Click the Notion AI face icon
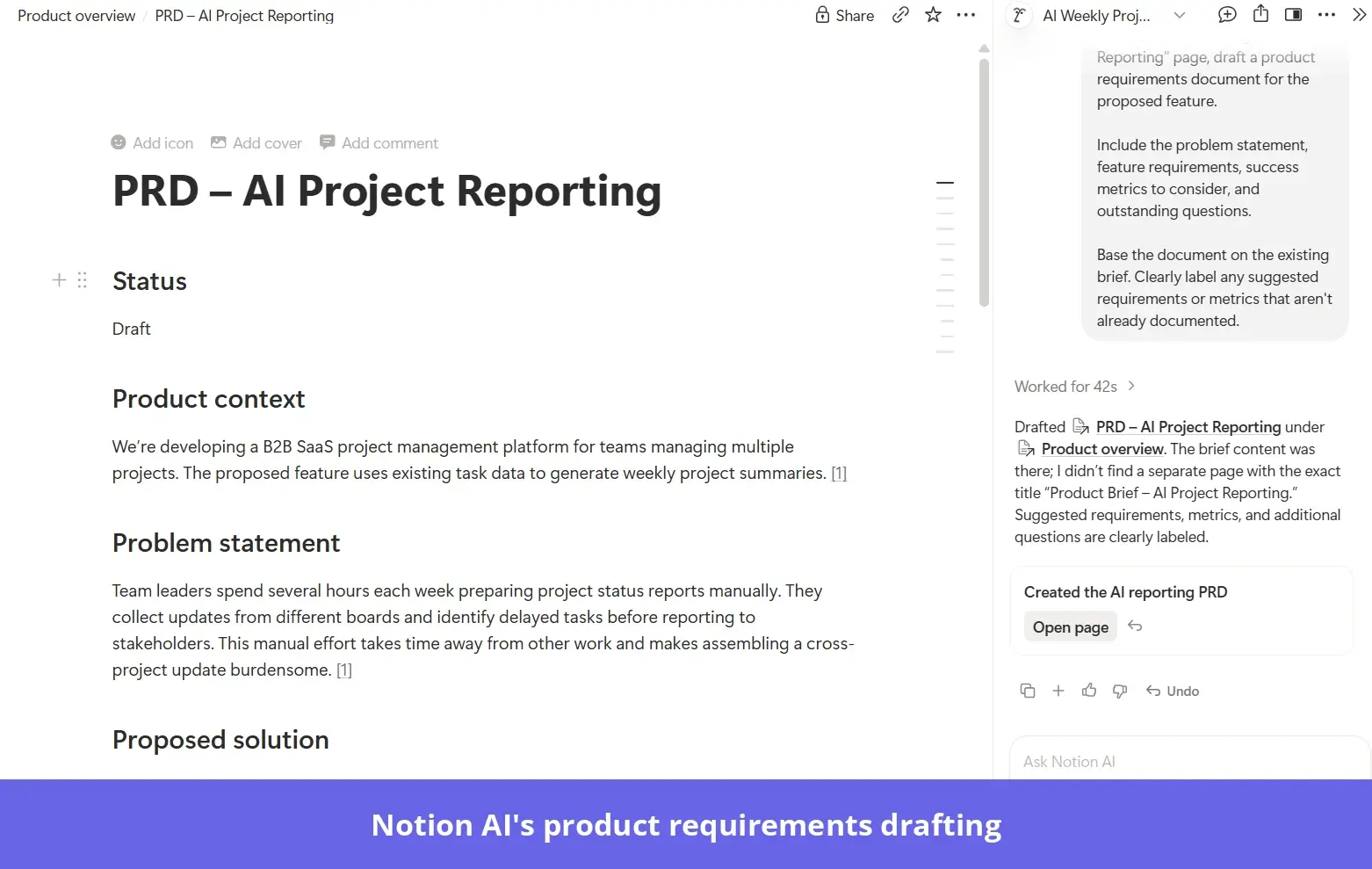 (x=1019, y=15)
